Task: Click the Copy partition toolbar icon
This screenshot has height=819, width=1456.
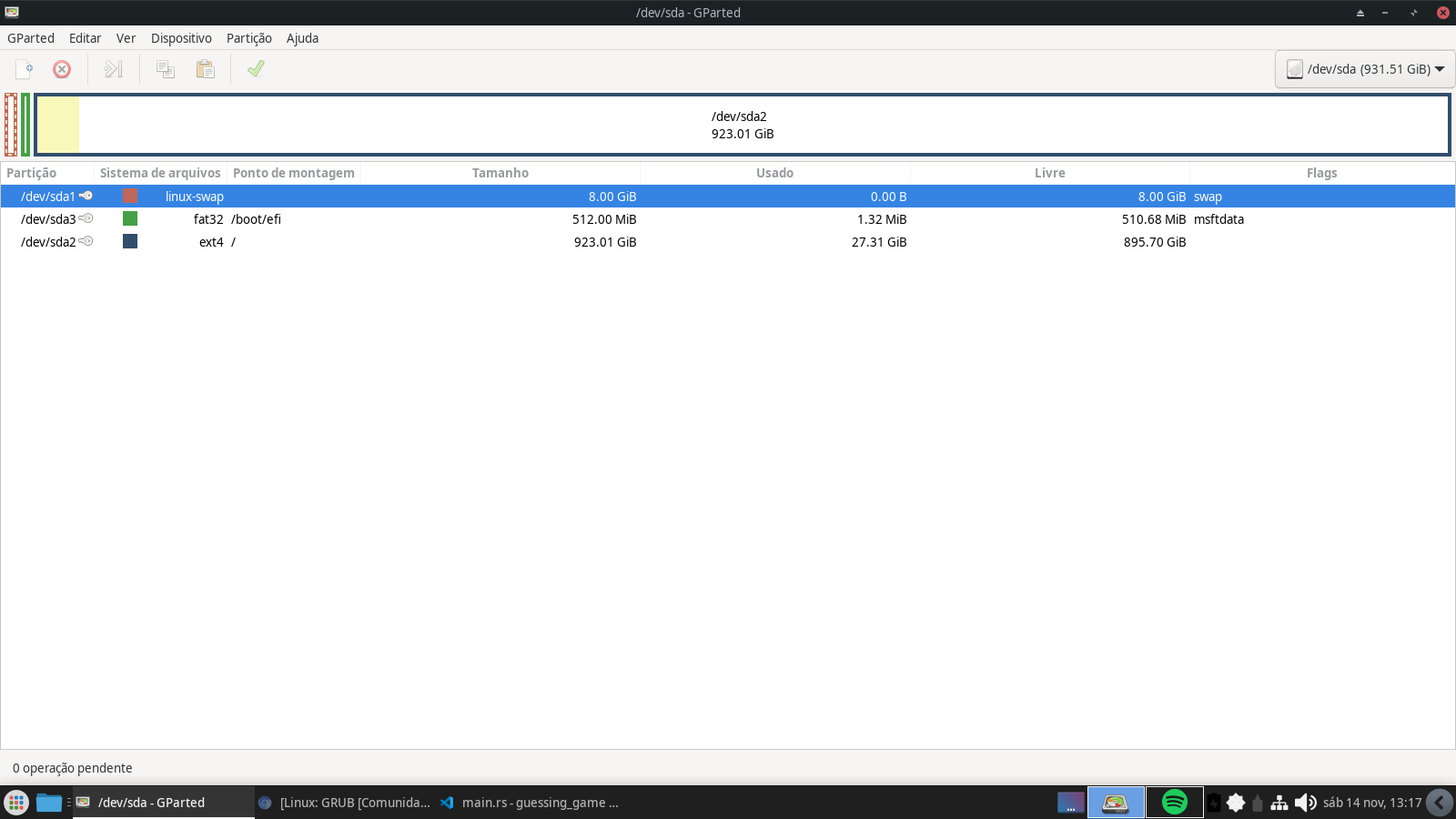Action: tap(166, 69)
